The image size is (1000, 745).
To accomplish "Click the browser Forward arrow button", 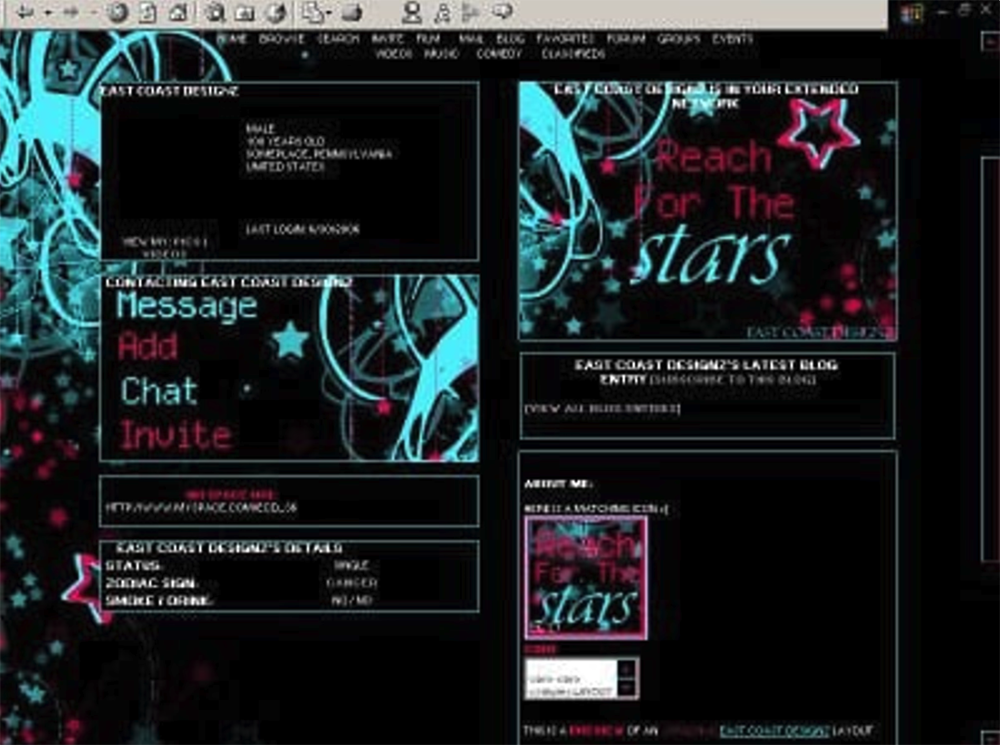I will coord(71,13).
